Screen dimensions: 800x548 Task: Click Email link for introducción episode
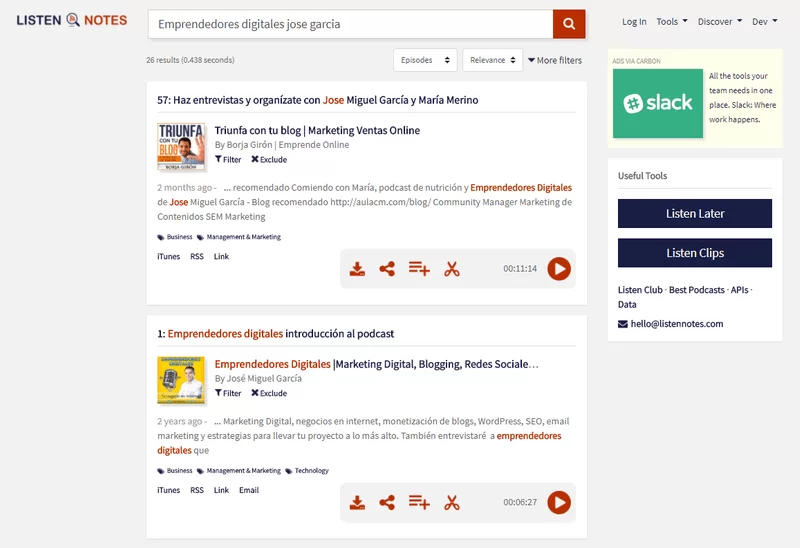pos(249,490)
